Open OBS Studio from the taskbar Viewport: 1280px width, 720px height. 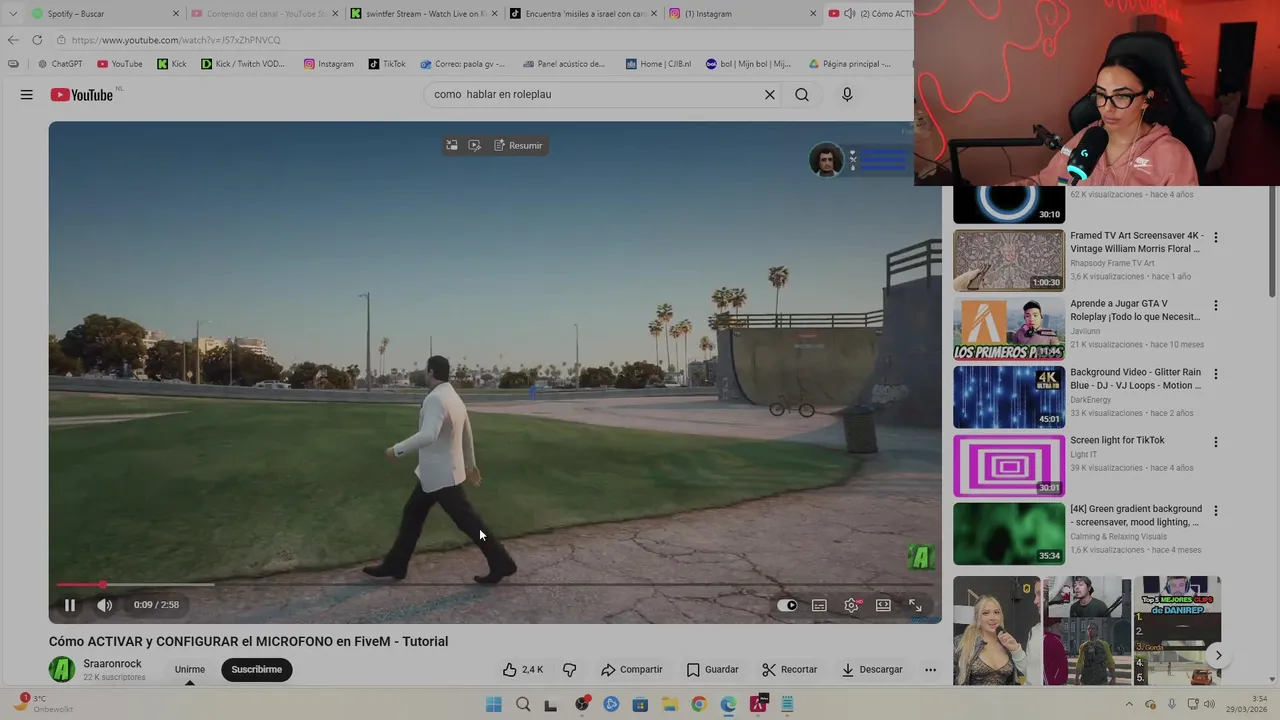point(582,704)
